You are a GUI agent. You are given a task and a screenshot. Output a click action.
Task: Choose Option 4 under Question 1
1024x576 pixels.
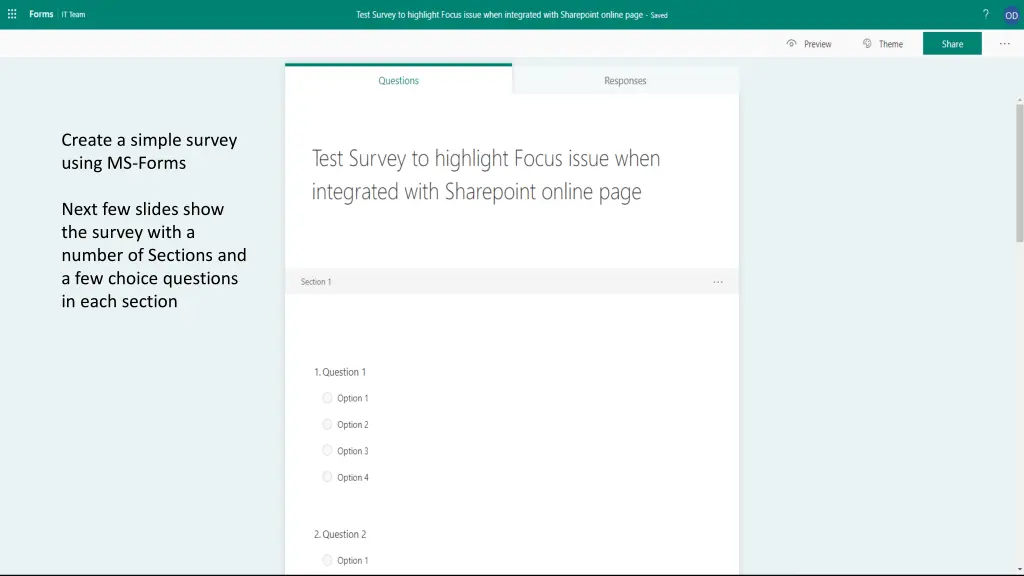pyautogui.click(x=327, y=477)
